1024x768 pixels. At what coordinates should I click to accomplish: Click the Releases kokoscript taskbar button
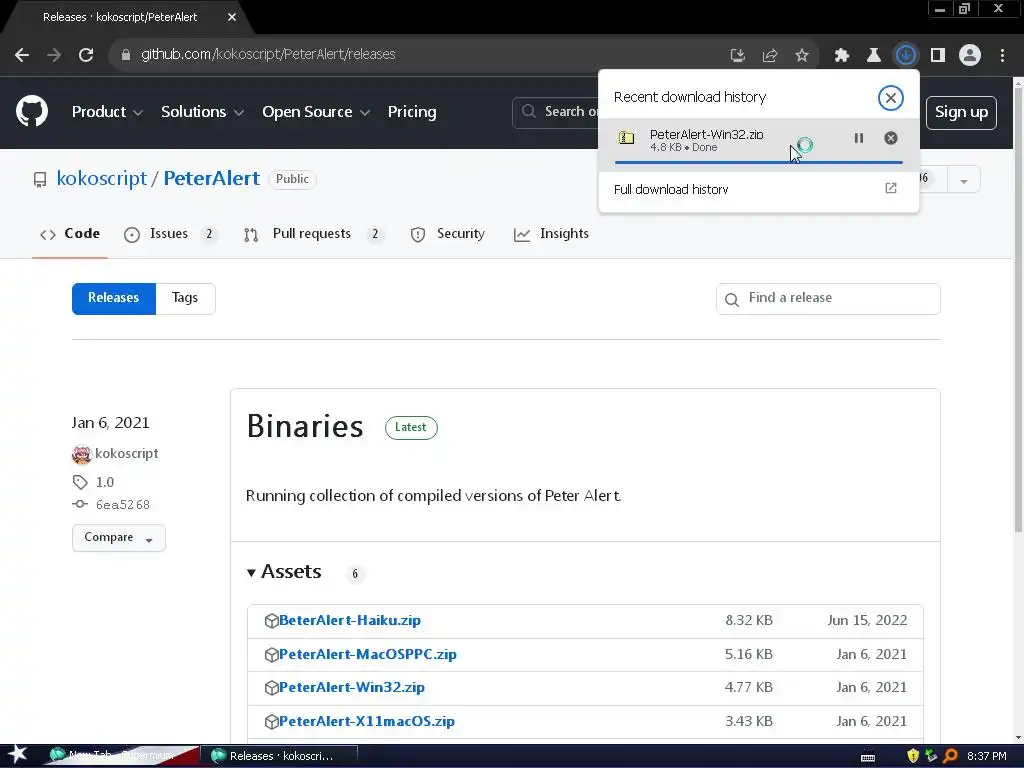(x=279, y=756)
